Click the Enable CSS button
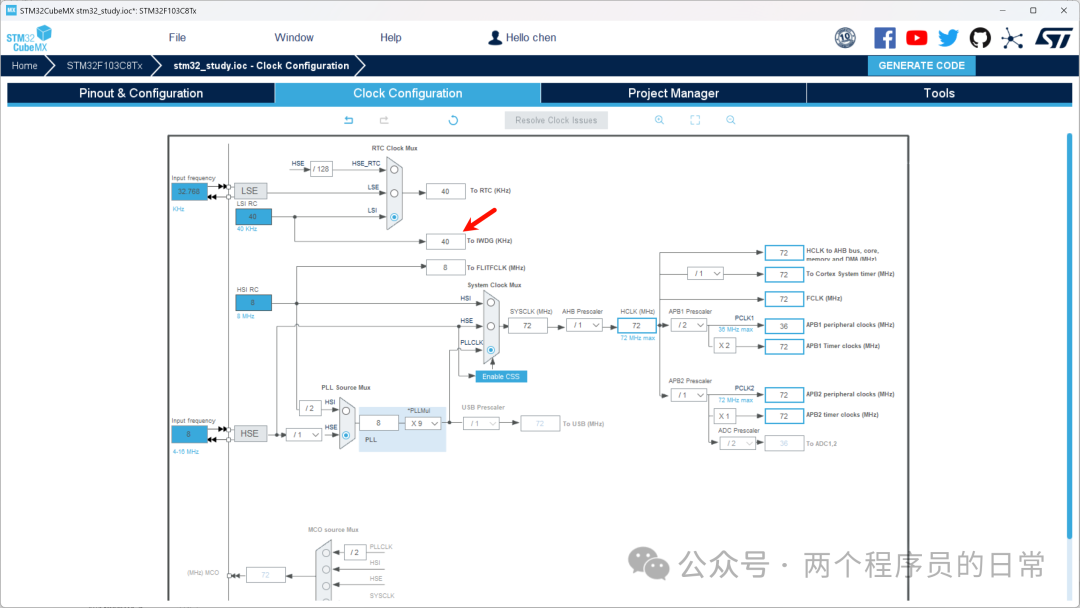 tap(501, 377)
